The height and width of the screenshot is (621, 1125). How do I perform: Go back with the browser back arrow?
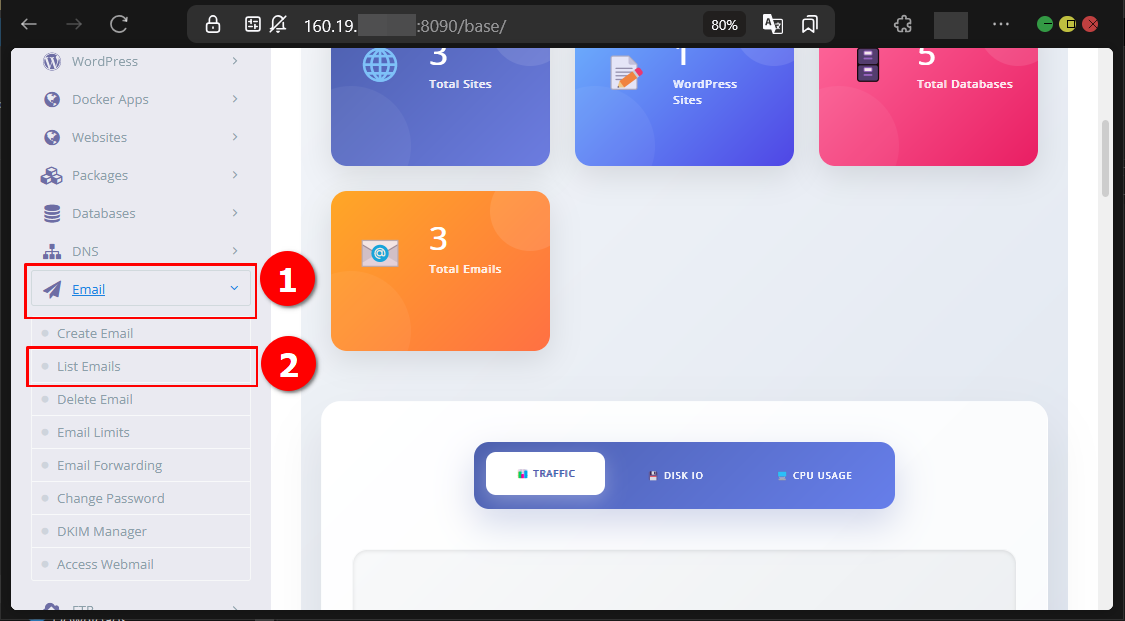pos(29,24)
